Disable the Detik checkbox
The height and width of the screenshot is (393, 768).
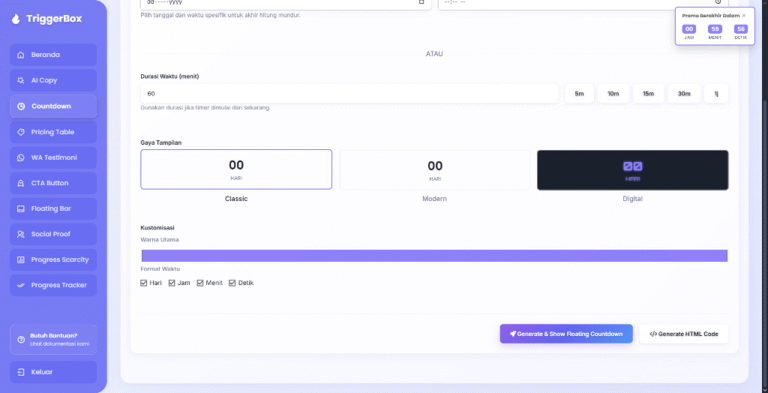tap(232, 283)
